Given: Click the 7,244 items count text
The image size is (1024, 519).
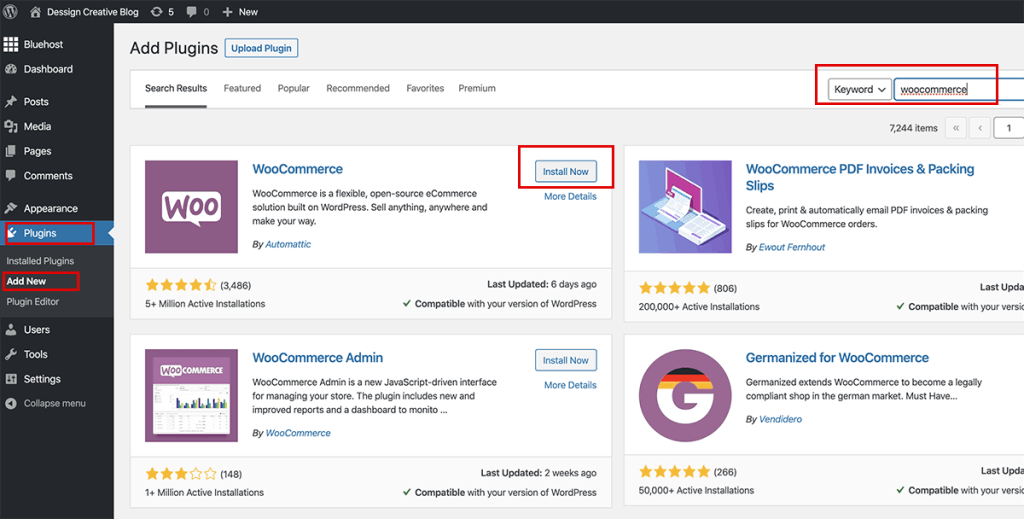Looking at the screenshot, I should coord(913,128).
